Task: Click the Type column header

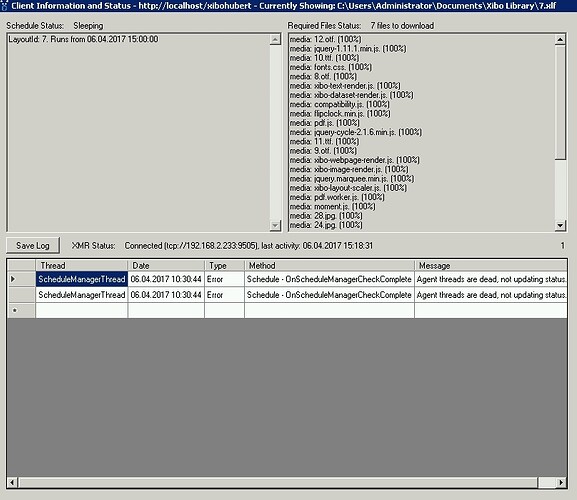Action: click(x=224, y=266)
